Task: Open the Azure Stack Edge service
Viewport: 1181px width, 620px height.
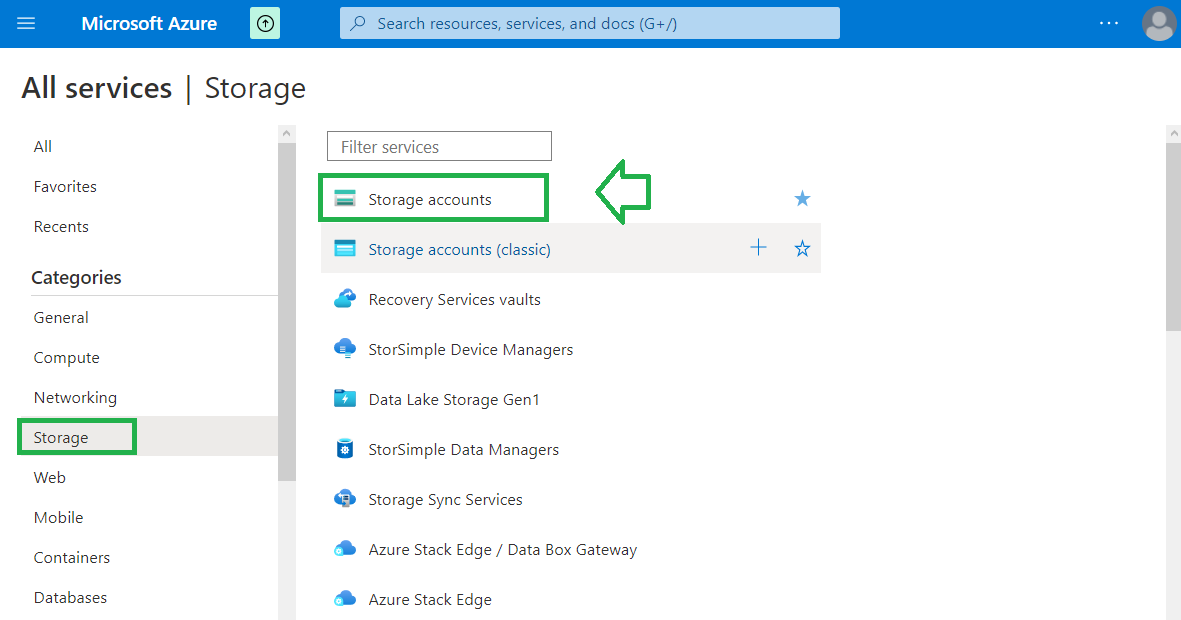Action: [x=430, y=600]
